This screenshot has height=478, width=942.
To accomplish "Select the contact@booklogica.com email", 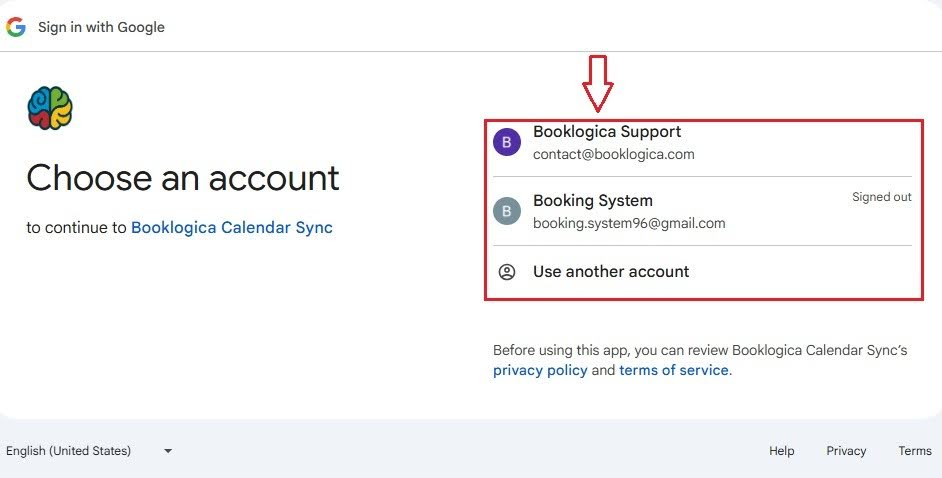I will click(x=613, y=154).
